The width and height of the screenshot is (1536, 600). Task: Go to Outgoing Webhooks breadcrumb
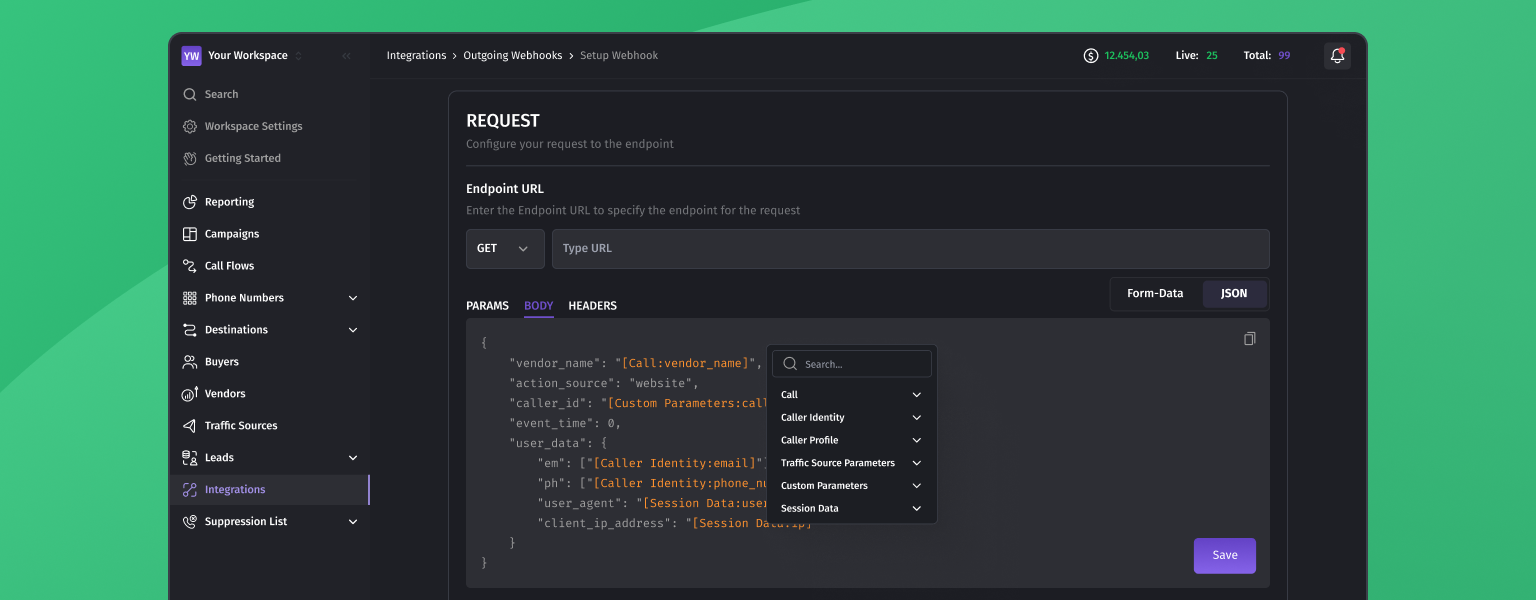(x=512, y=56)
